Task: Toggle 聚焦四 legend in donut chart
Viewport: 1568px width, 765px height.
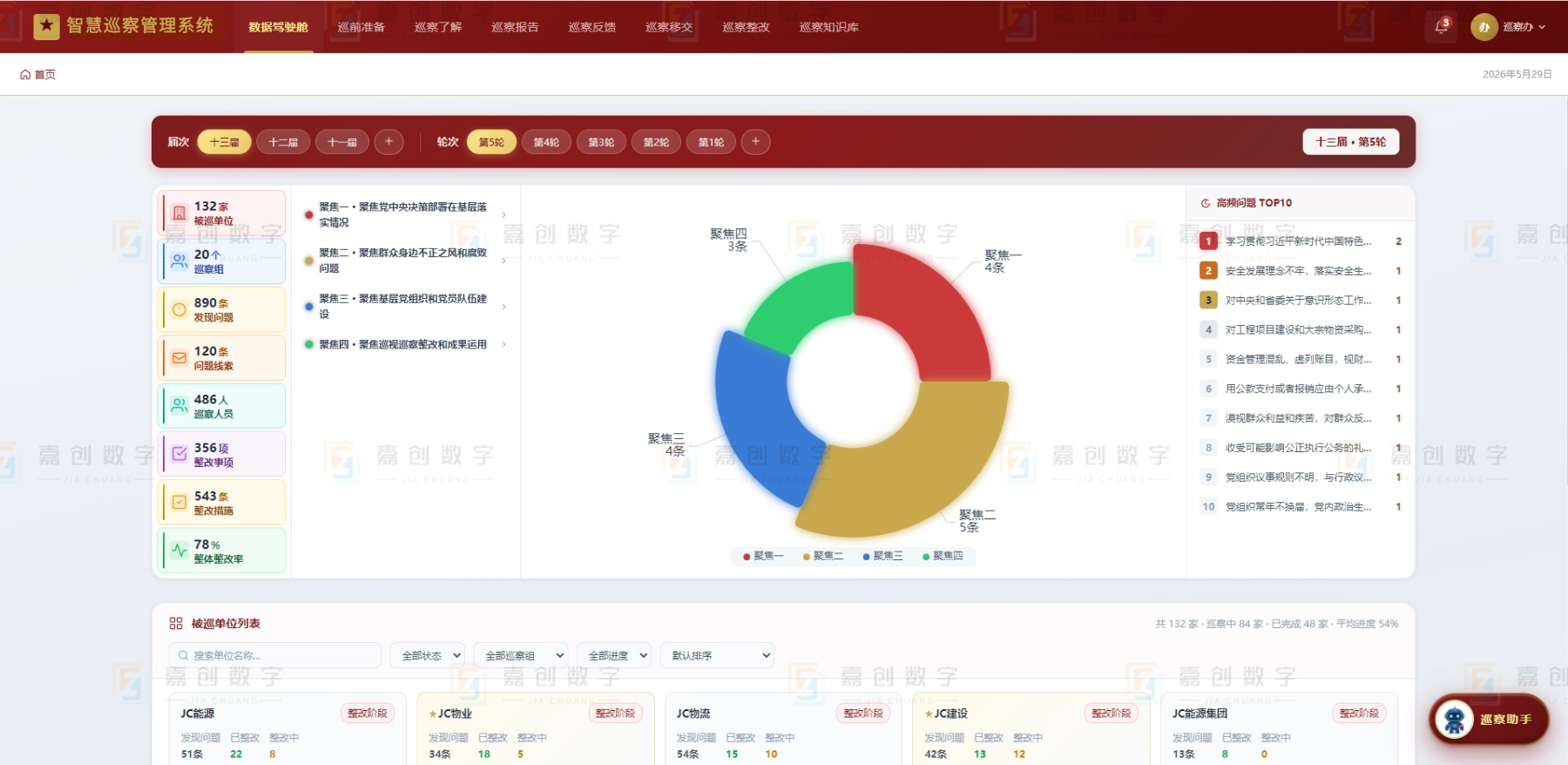Action: [943, 556]
